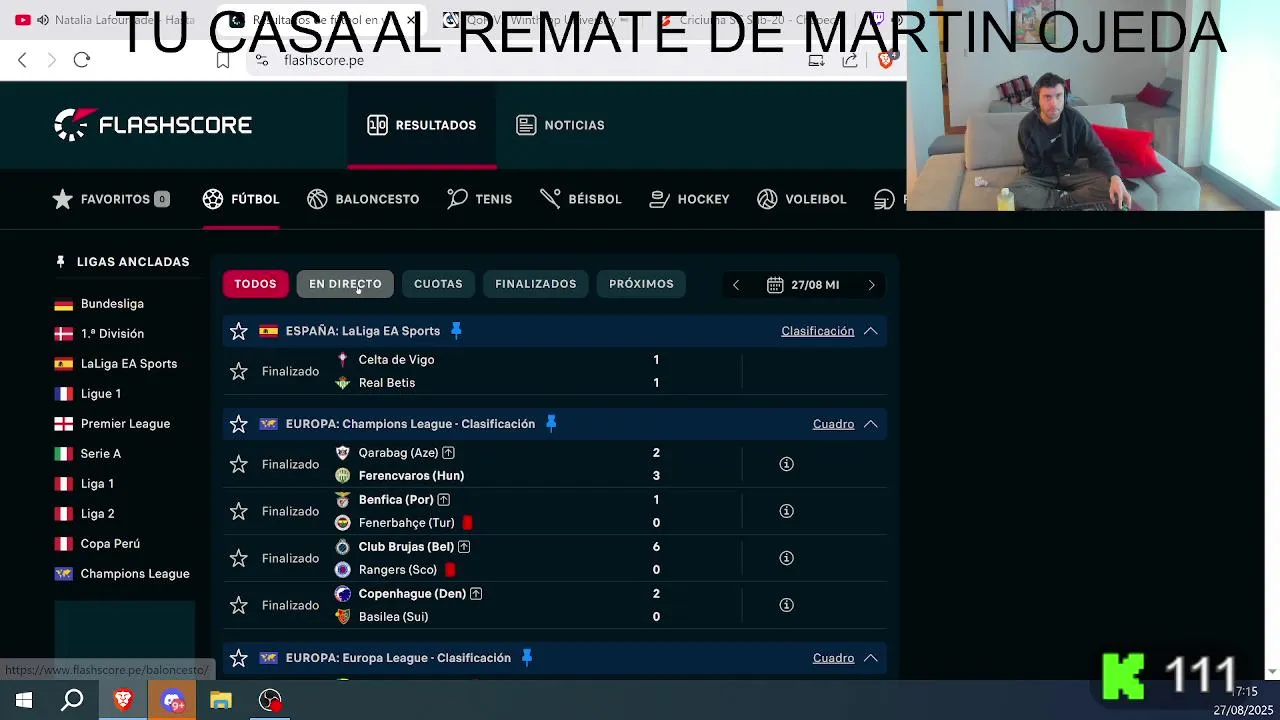
Task: Favorite the Copenhague vs Basilea match
Action: coord(238,605)
